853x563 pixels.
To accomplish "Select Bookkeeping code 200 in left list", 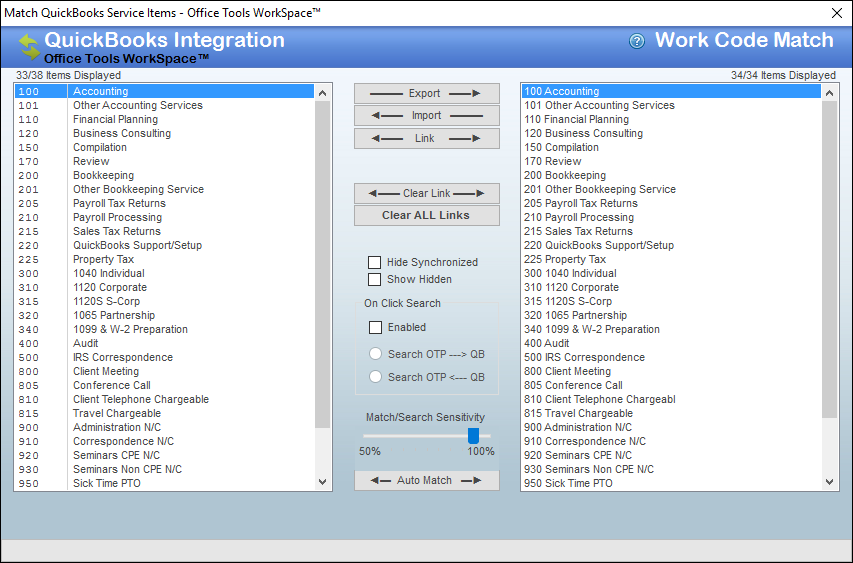I will click(165, 176).
